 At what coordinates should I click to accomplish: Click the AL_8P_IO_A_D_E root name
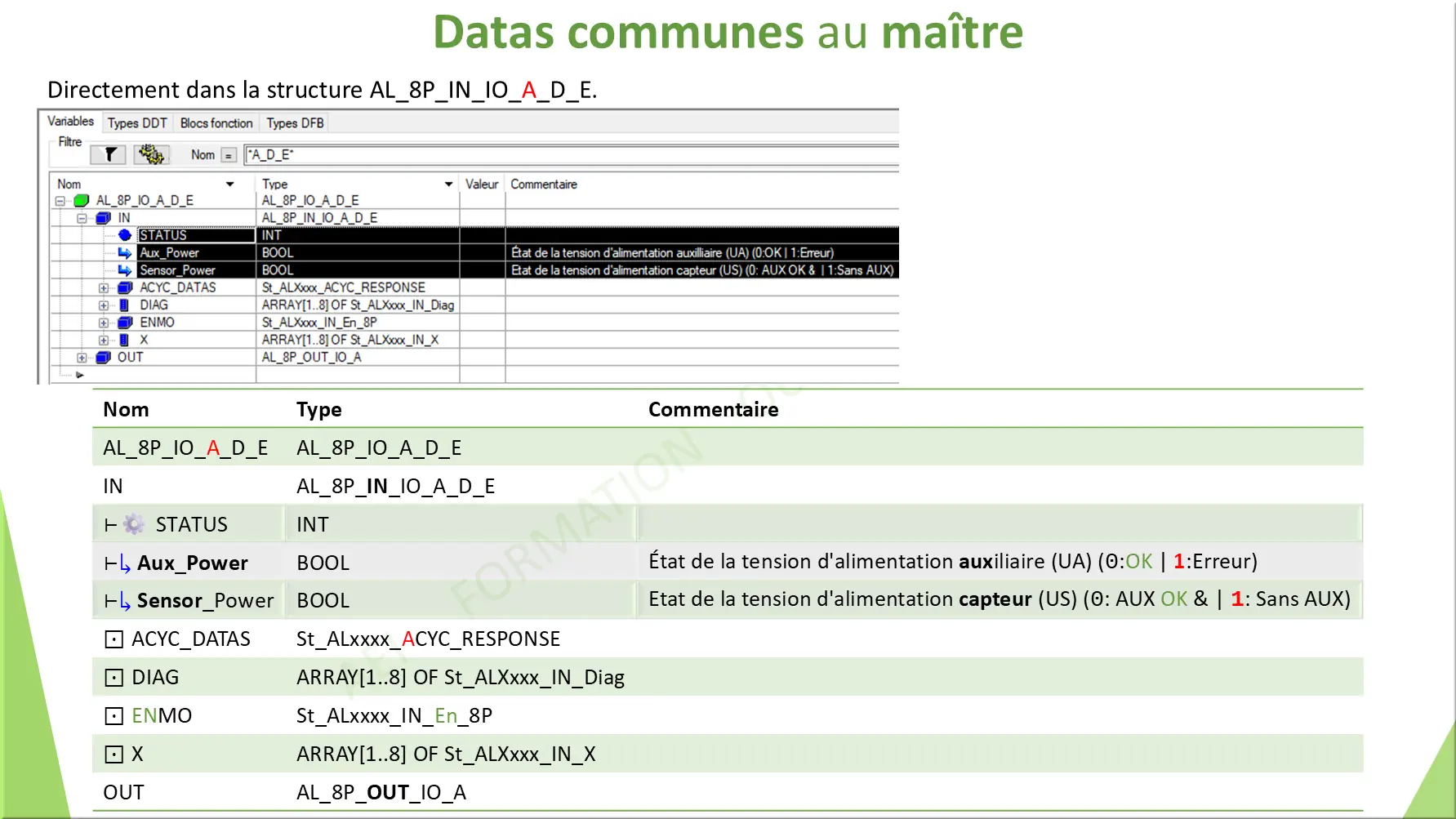145,201
